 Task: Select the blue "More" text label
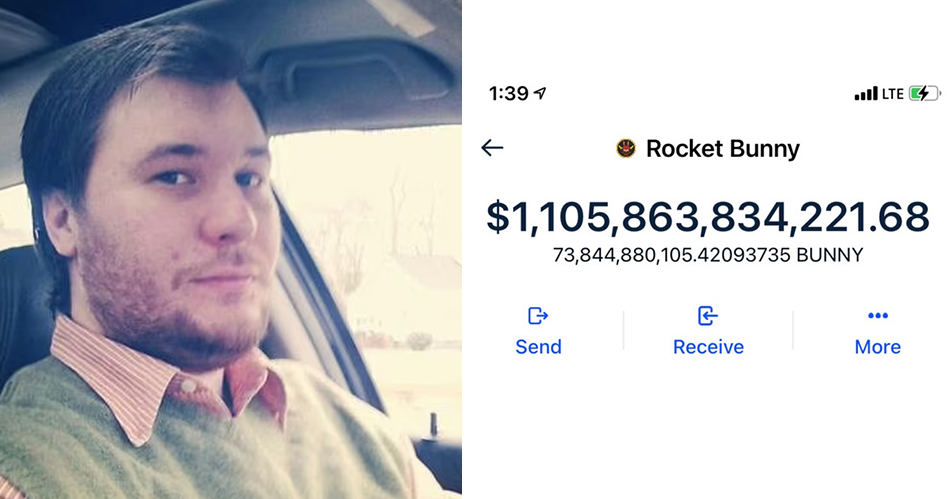(x=878, y=347)
